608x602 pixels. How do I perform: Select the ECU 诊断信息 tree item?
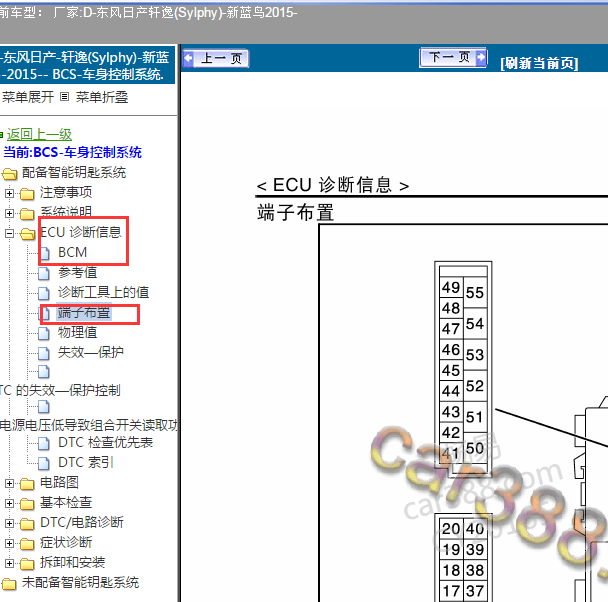(x=81, y=232)
